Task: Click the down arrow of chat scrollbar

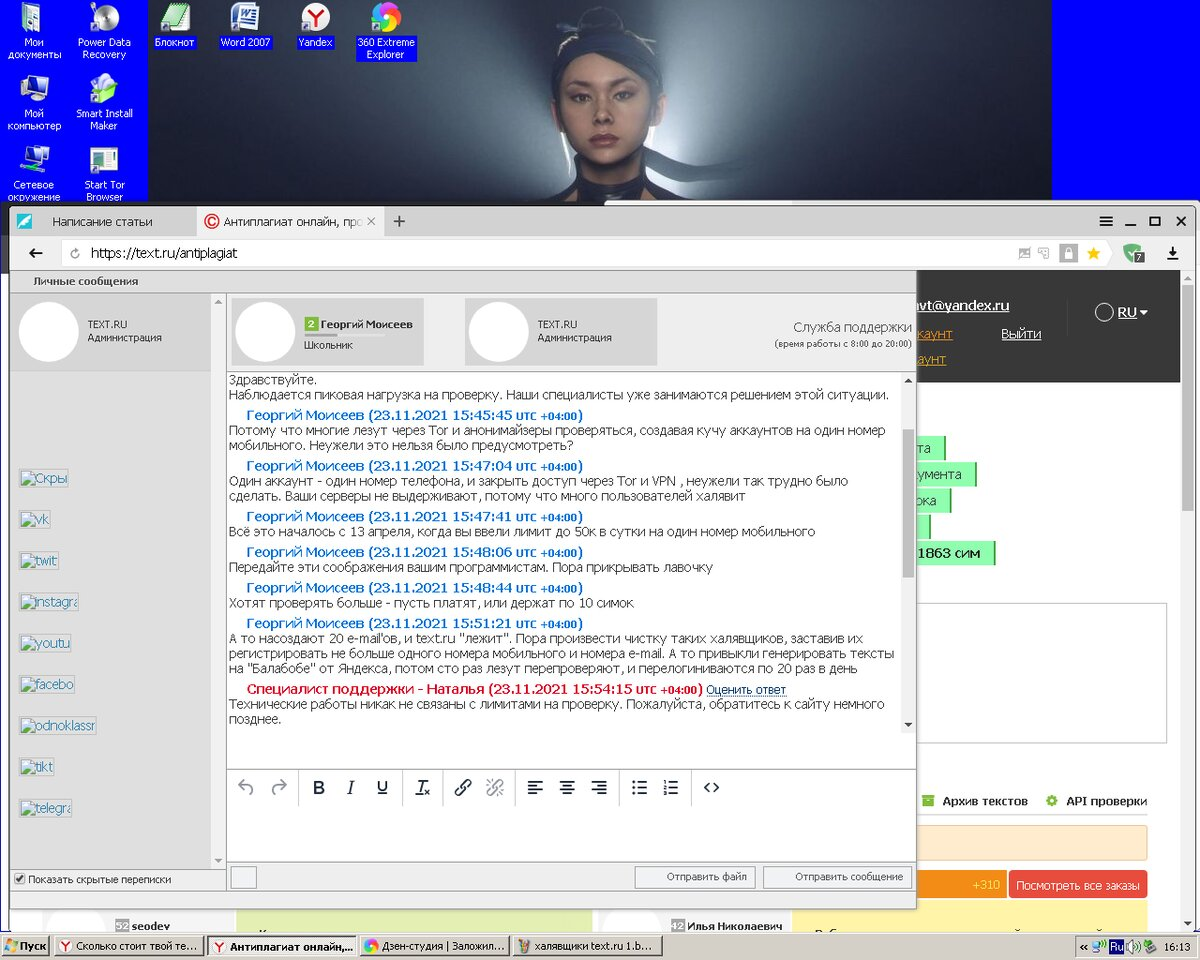Action: 908,725
